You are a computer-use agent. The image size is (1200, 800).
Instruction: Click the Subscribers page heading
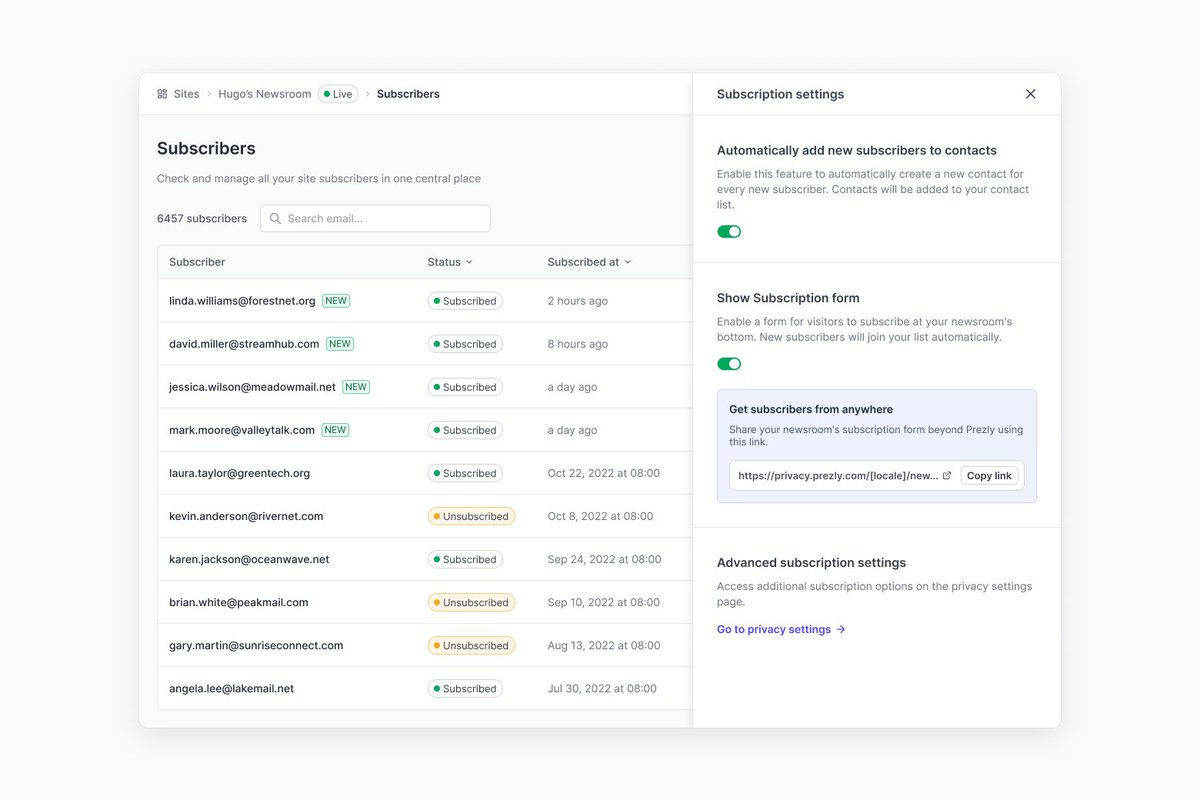click(x=206, y=148)
